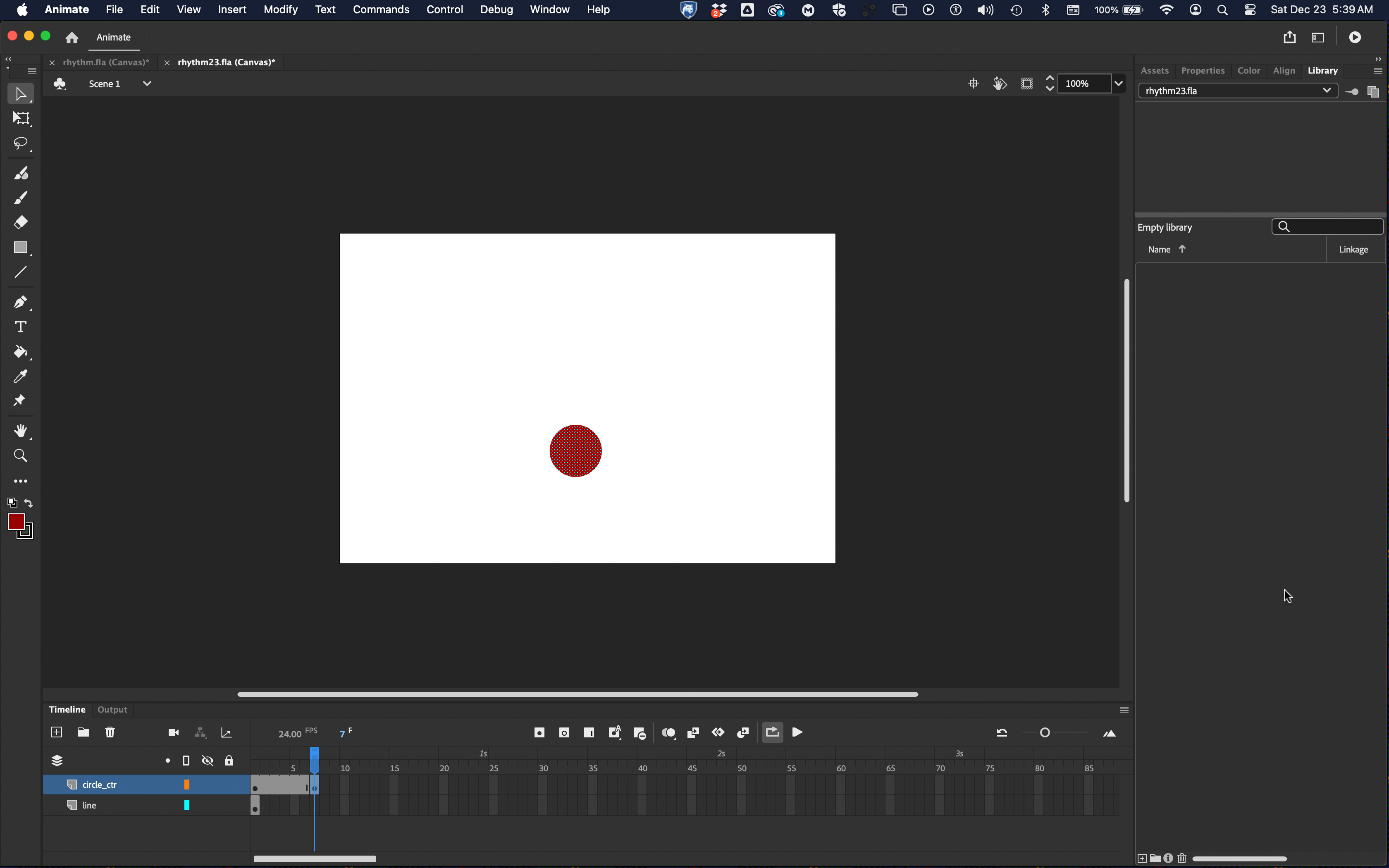The height and width of the screenshot is (868, 1389).
Task: Select the Eyedropper tool
Action: coord(21,377)
